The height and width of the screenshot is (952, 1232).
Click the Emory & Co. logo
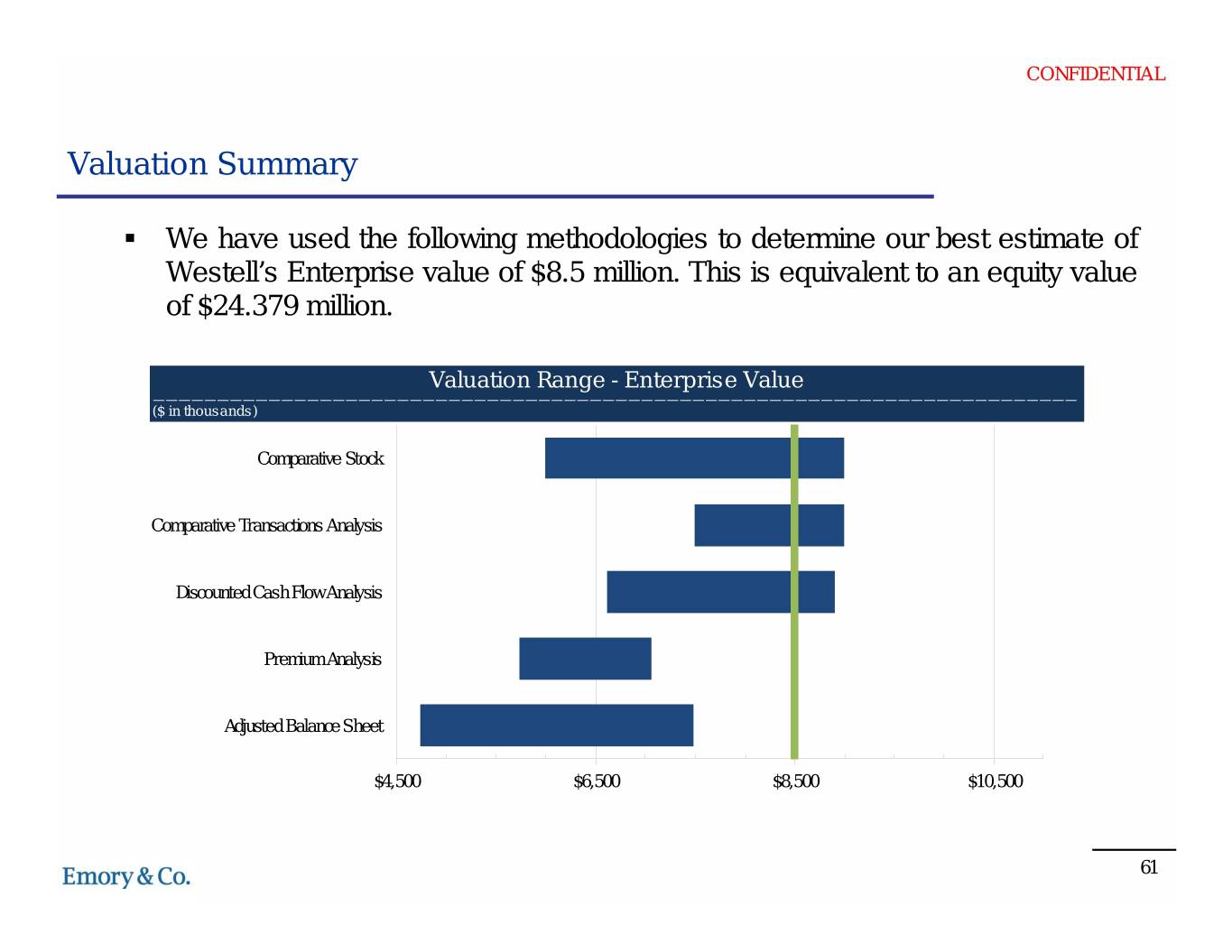(126, 876)
